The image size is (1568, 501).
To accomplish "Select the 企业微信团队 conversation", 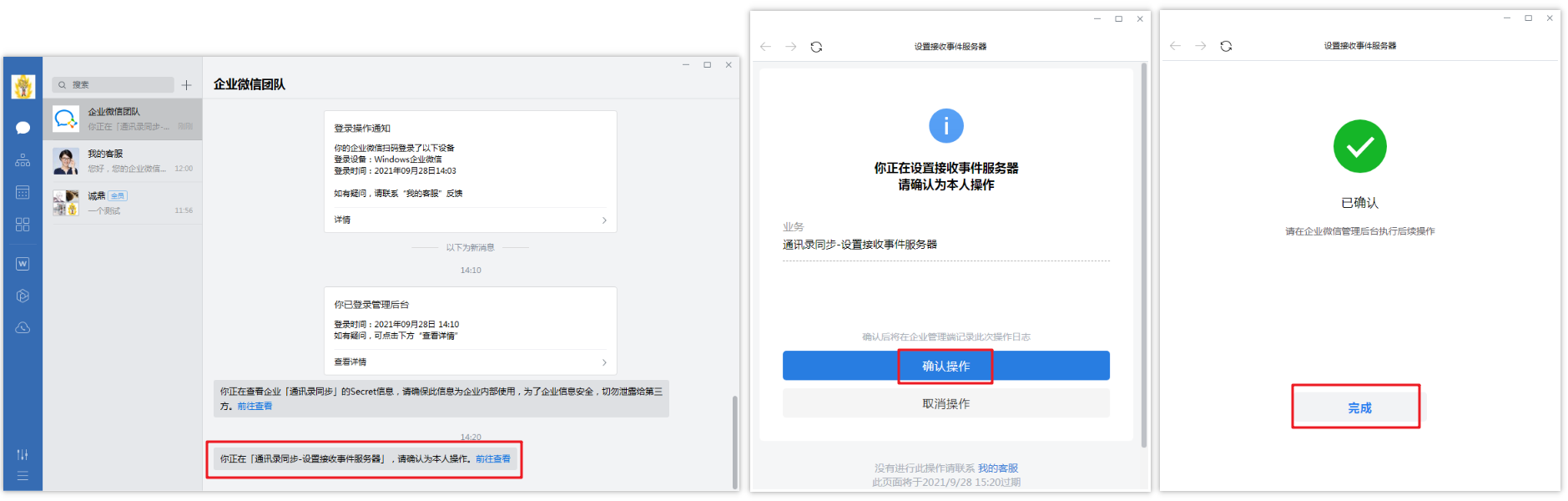I will pyautogui.click(x=123, y=119).
